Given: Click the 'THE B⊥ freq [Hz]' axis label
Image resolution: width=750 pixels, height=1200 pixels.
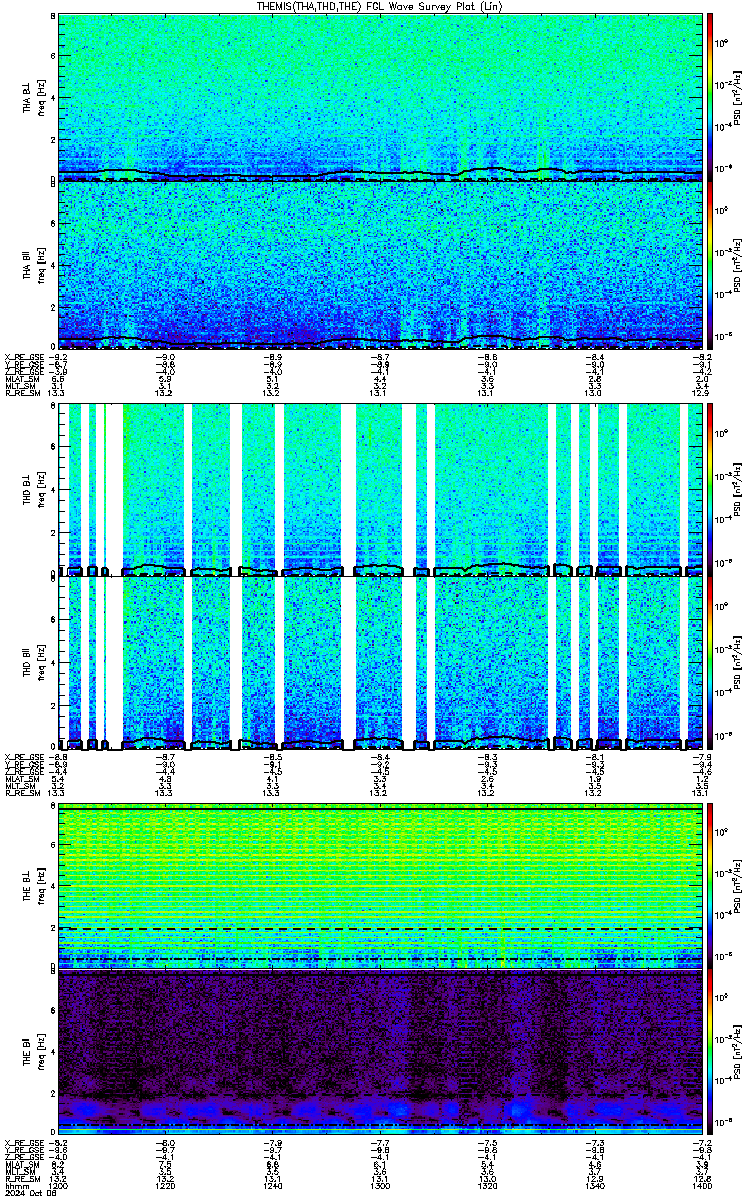Looking at the screenshot, I should click(x=33, y=886).
